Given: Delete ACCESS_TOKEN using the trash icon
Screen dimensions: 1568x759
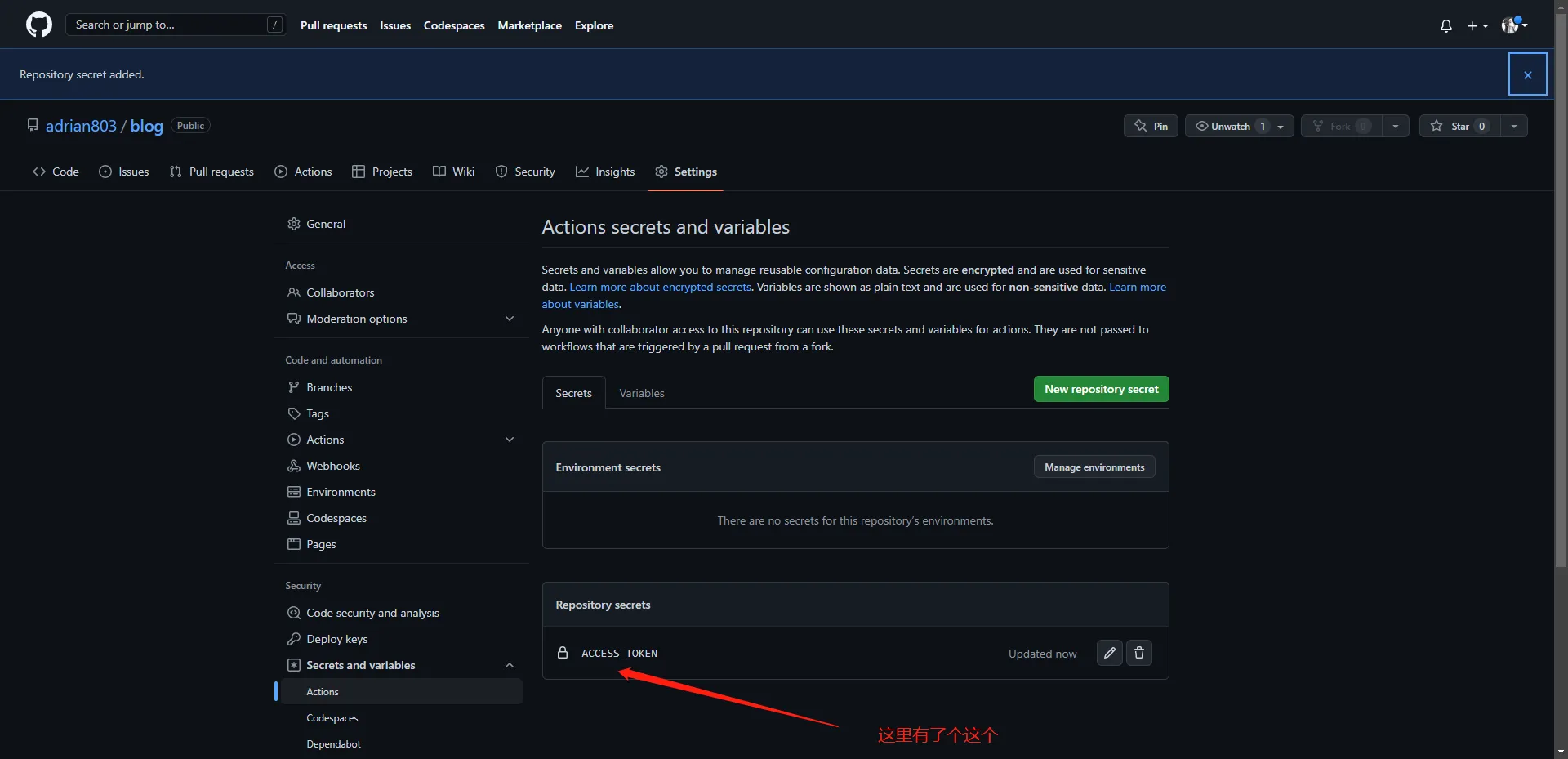Looking at the screenshot, I should point(1138,653).
